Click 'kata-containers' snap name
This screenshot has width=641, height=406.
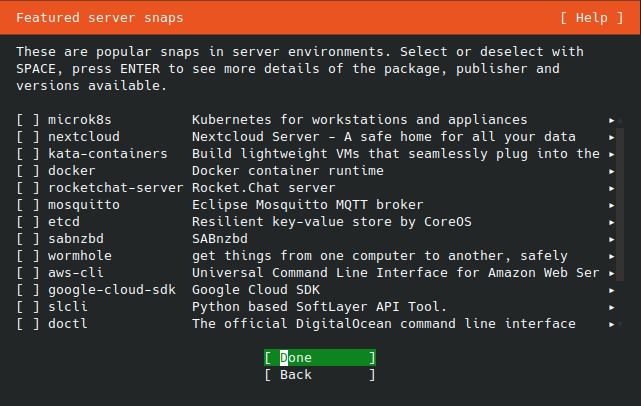pyautogui.click(x=108, y=154)
